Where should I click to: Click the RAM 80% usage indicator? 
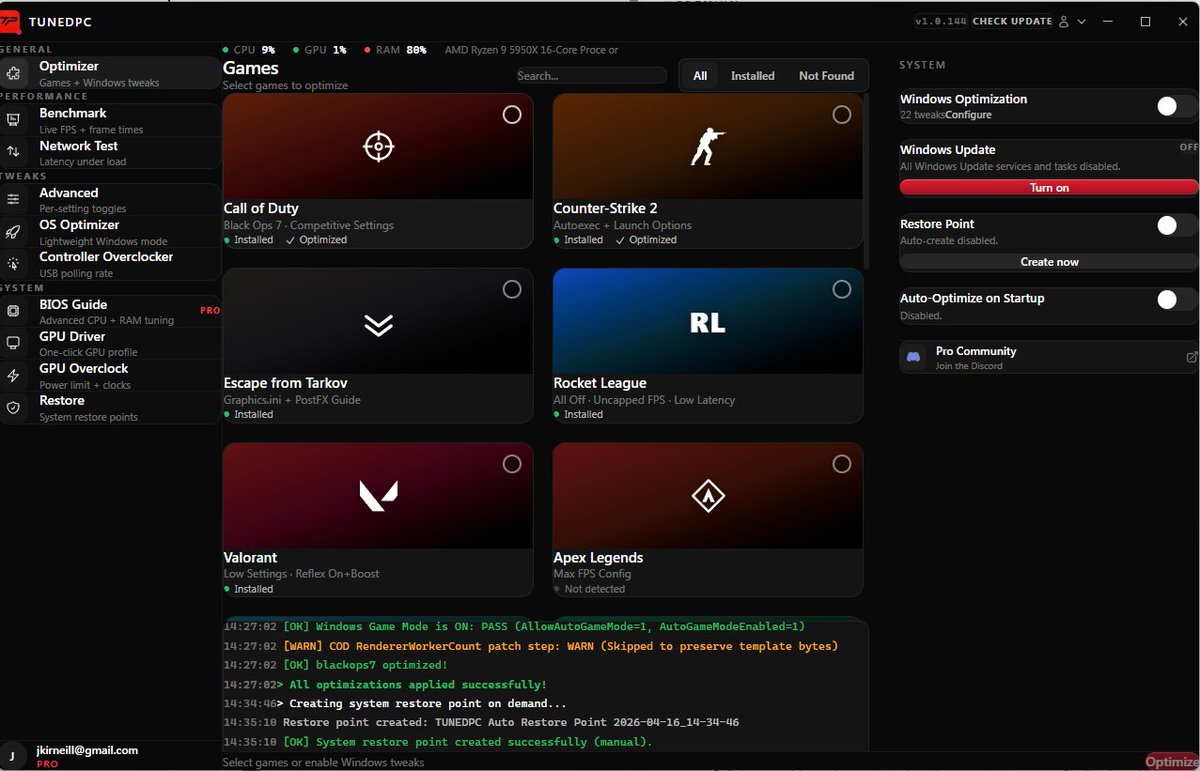[395, 49]
